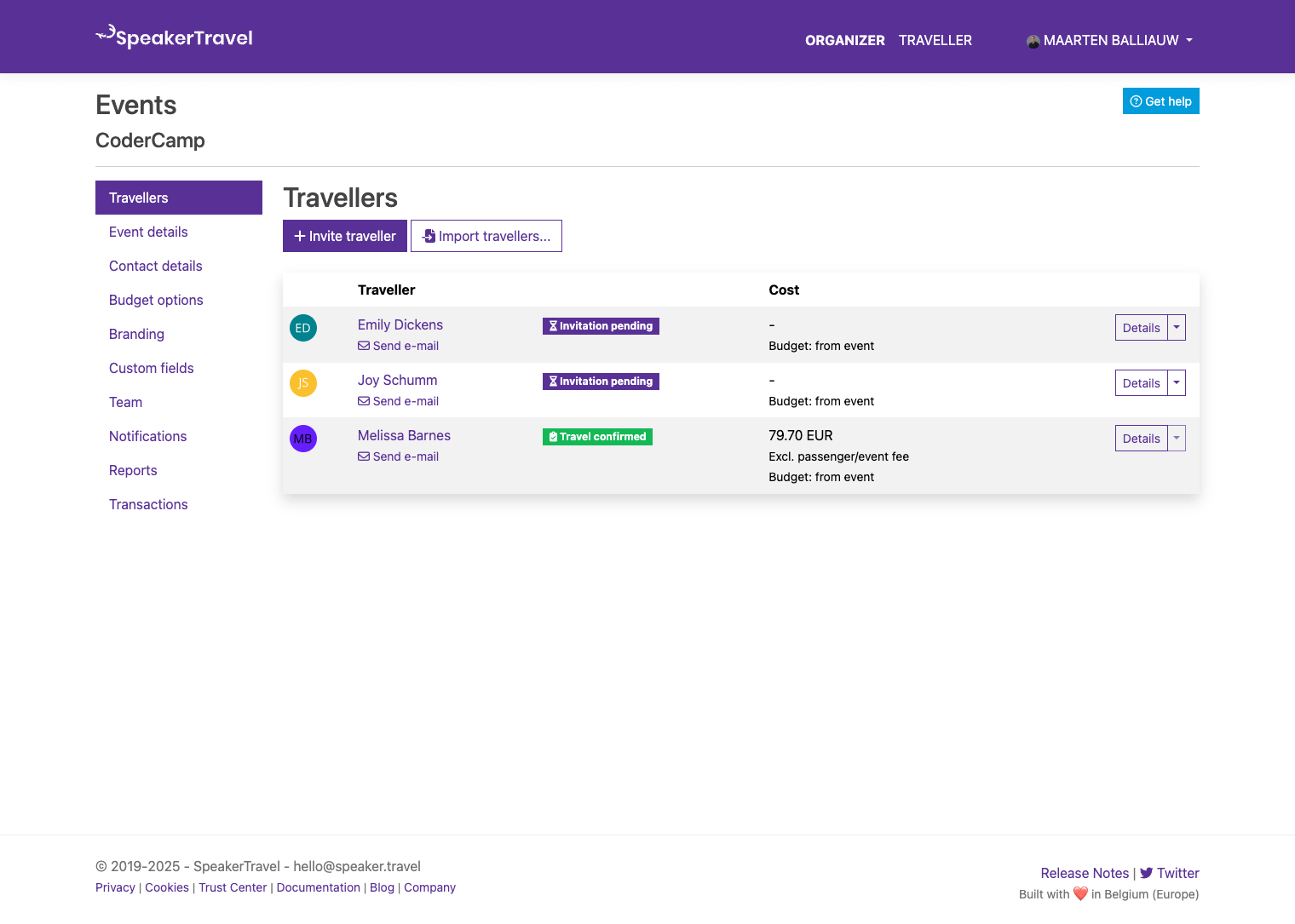The width and height of the screenshot is (1295, 924).
Task: Click Joy Schumm's Invitation pending badge
Action: (x=601, y=382)
